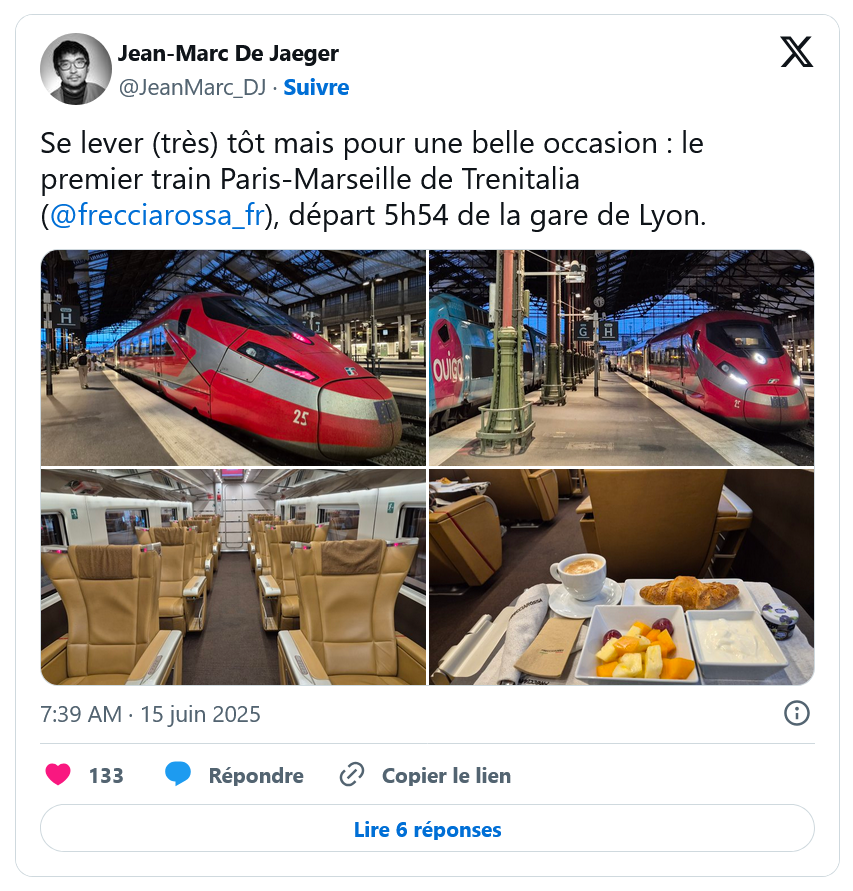Select Copier le lien
The width and height of the screenshot is (853, 891).
[446, 776]
